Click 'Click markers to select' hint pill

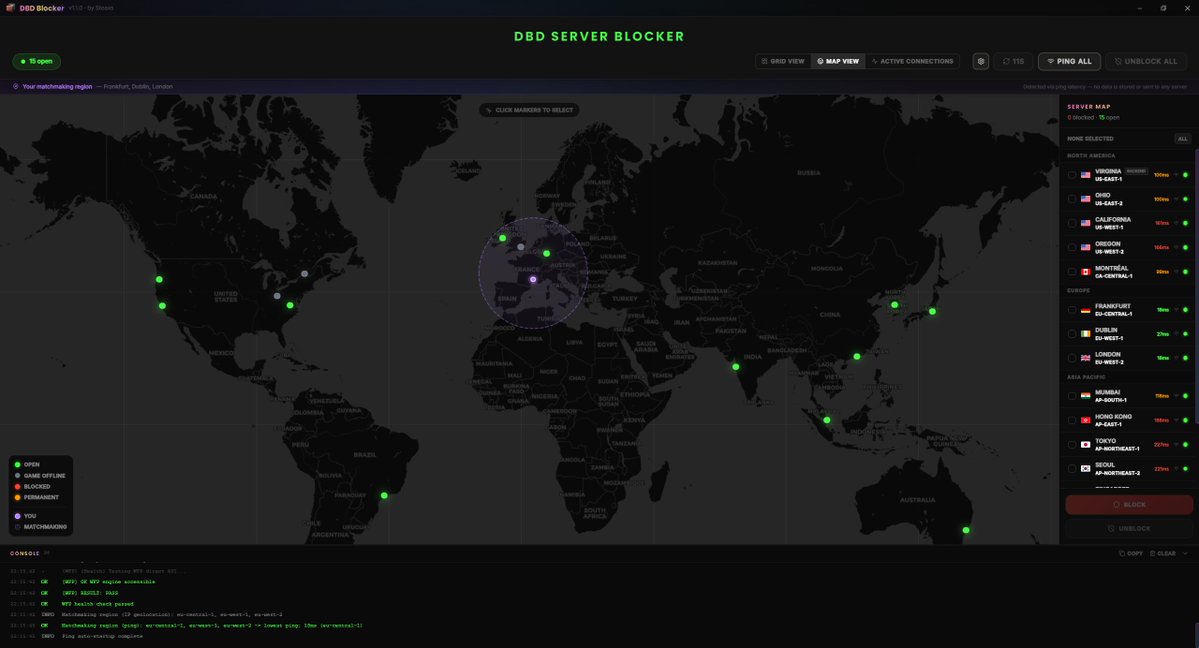529,110
